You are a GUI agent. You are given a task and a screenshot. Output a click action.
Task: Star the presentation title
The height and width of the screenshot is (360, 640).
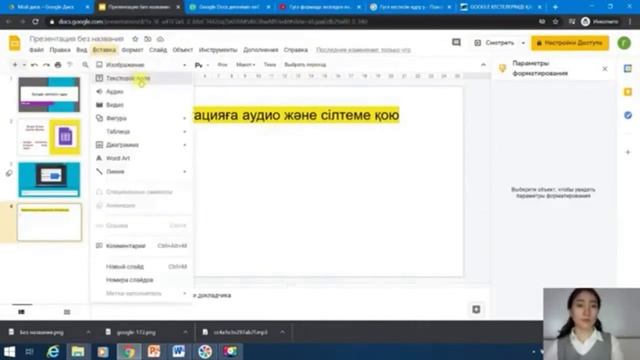(x=135, y=39)
